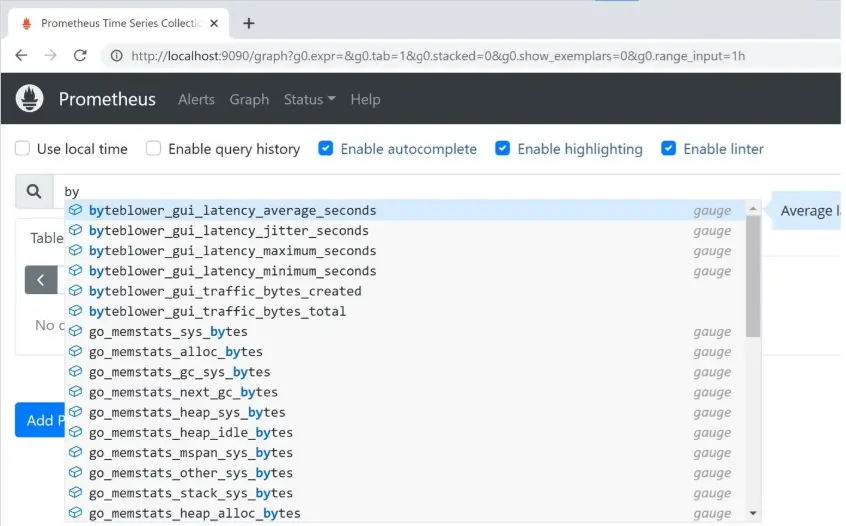846x526 pixels.
Task: Uncheck Enable highlighting
Action: (502, 148)
